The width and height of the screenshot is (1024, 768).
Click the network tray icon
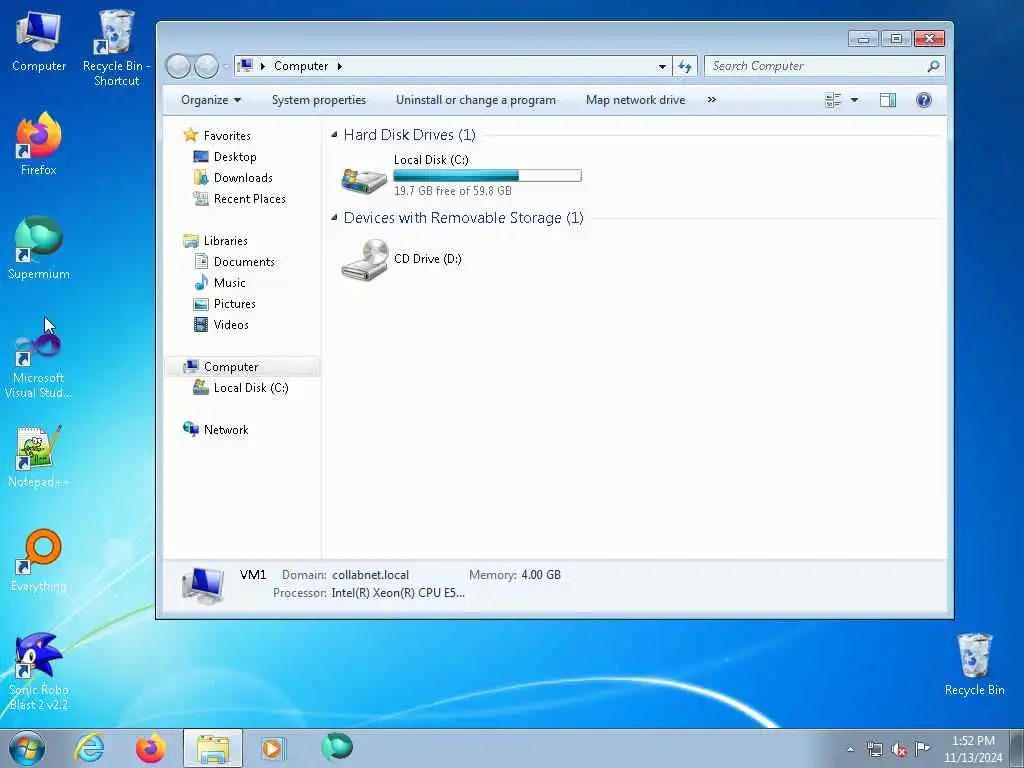click(x=875, y=749)
